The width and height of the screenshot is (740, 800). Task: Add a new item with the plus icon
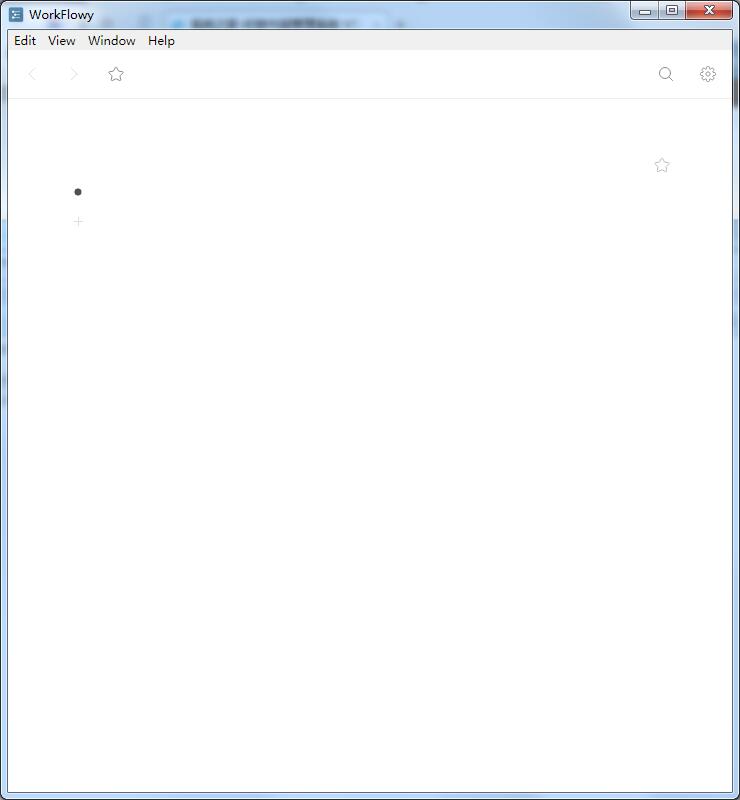pyautogui.click(x=78, y=222)
